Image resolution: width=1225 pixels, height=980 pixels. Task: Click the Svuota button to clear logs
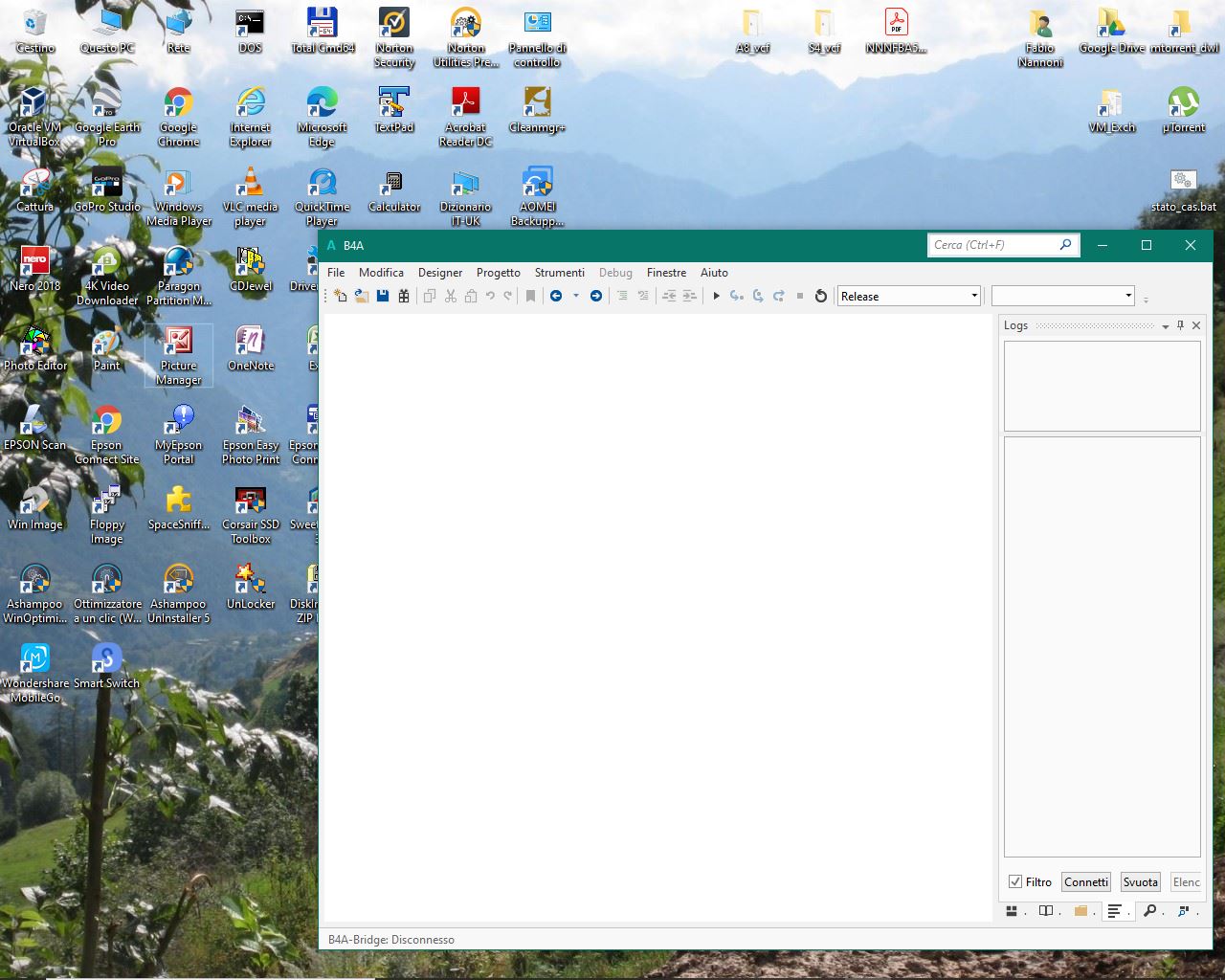click(1141, 882)
